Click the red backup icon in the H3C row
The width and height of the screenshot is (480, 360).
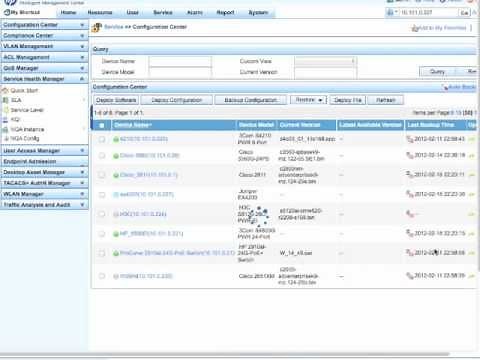[x=410, y=214]
